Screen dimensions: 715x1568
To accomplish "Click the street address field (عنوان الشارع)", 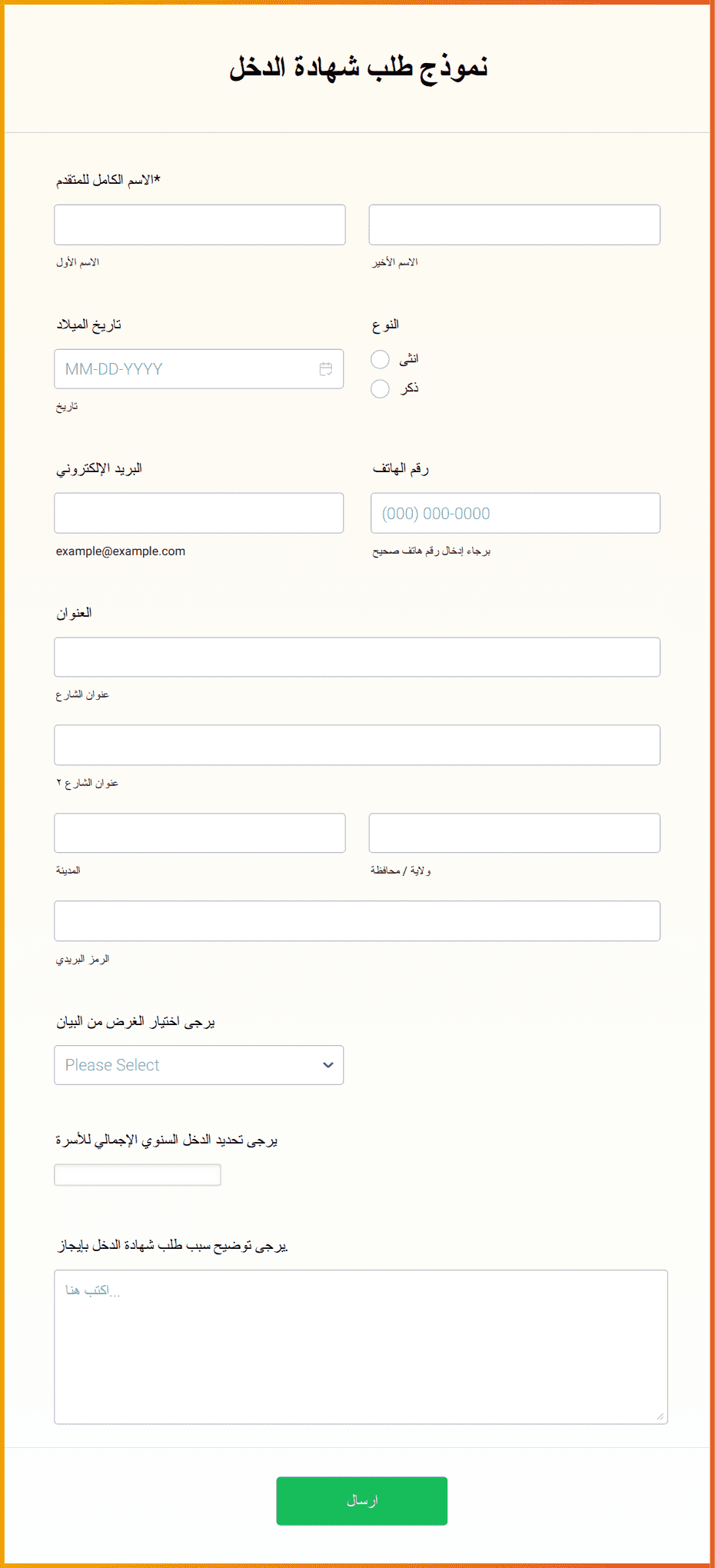I will tap(357, 657).
